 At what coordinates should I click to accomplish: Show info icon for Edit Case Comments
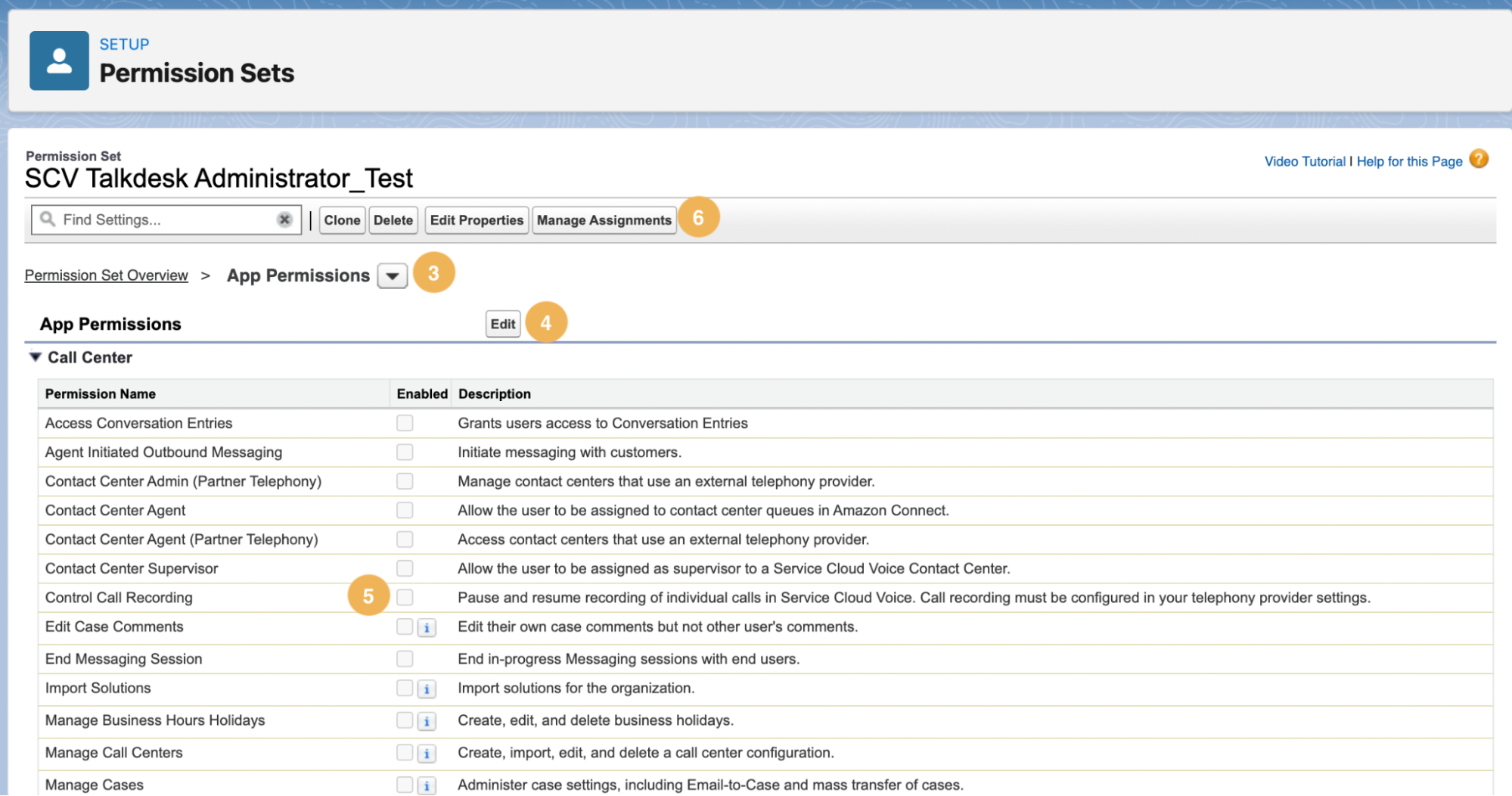pyautogui.click(x=427, y=627)
